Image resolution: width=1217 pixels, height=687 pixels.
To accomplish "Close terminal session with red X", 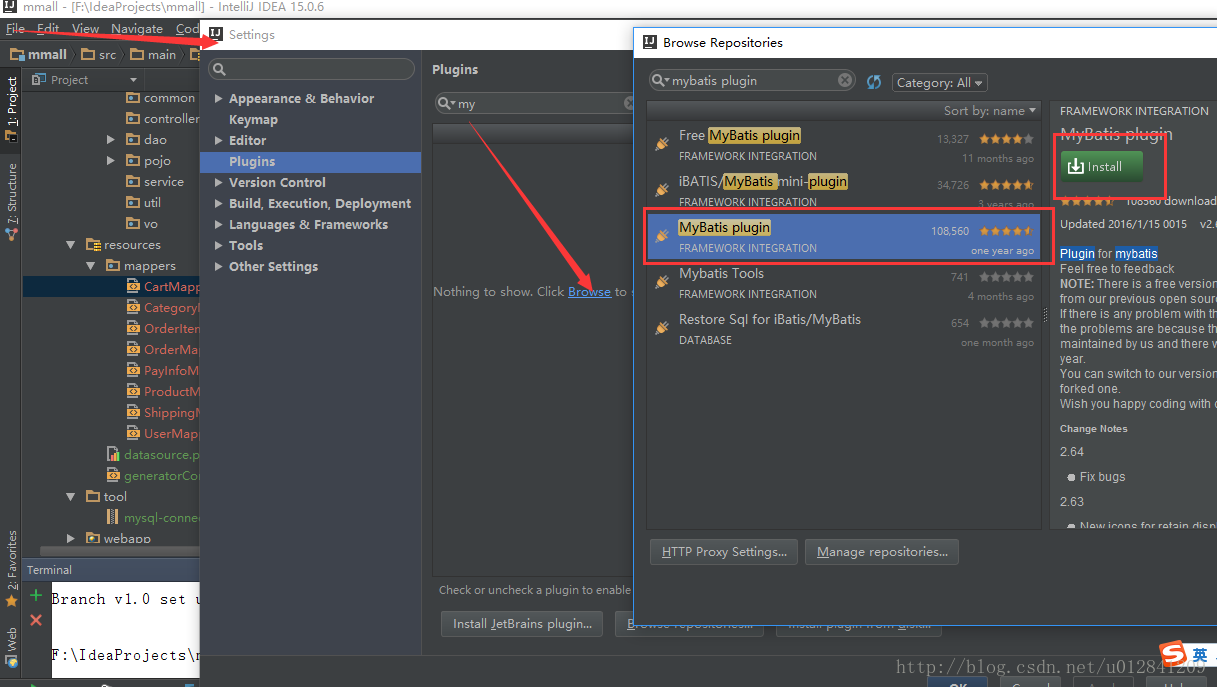I will coord(36,620).
